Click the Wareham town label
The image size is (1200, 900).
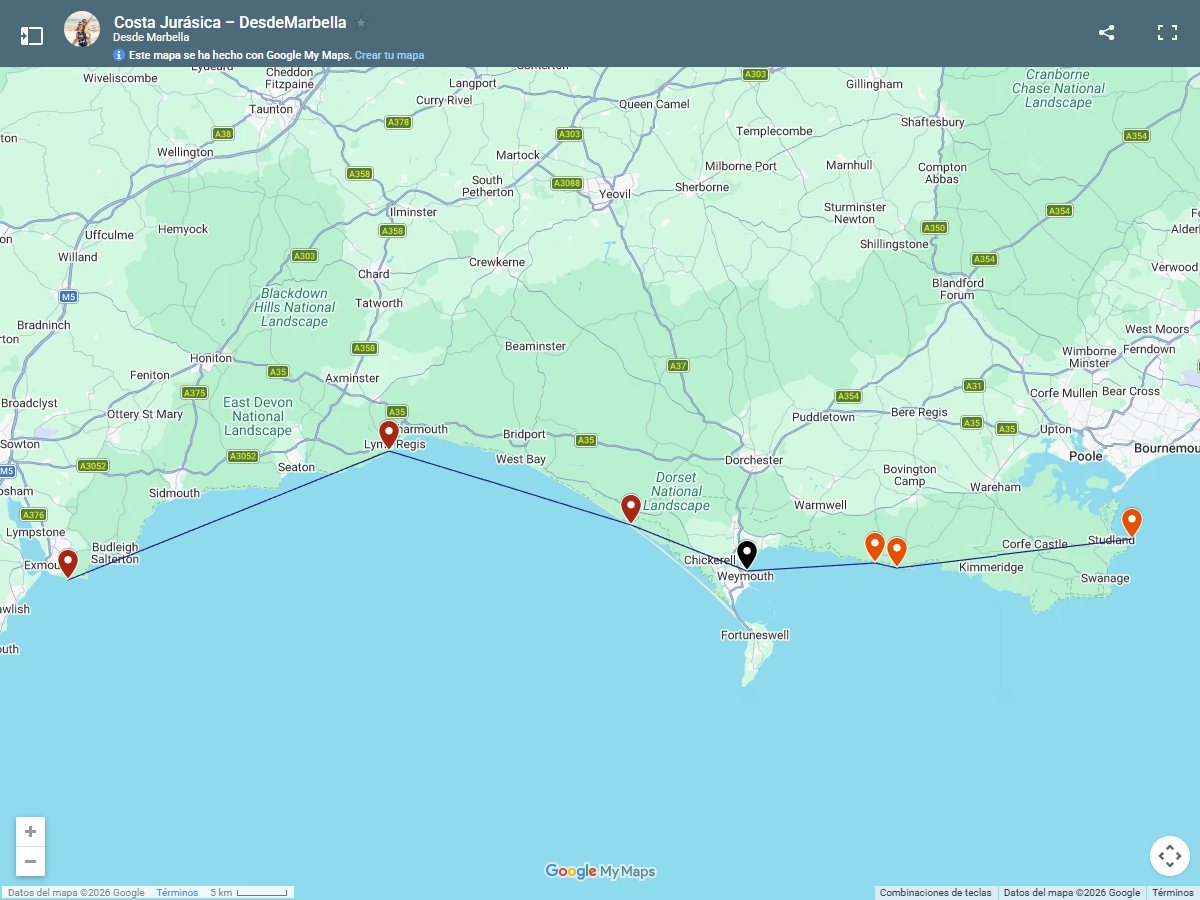click(995, 488)
